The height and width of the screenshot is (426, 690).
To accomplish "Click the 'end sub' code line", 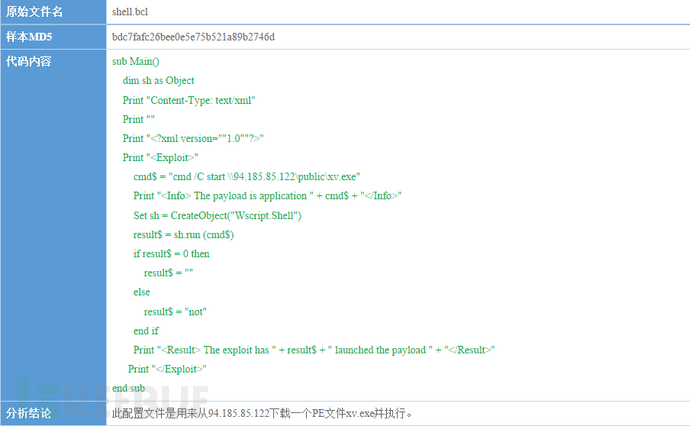I will pyautogui.click(x=128, y=388).
